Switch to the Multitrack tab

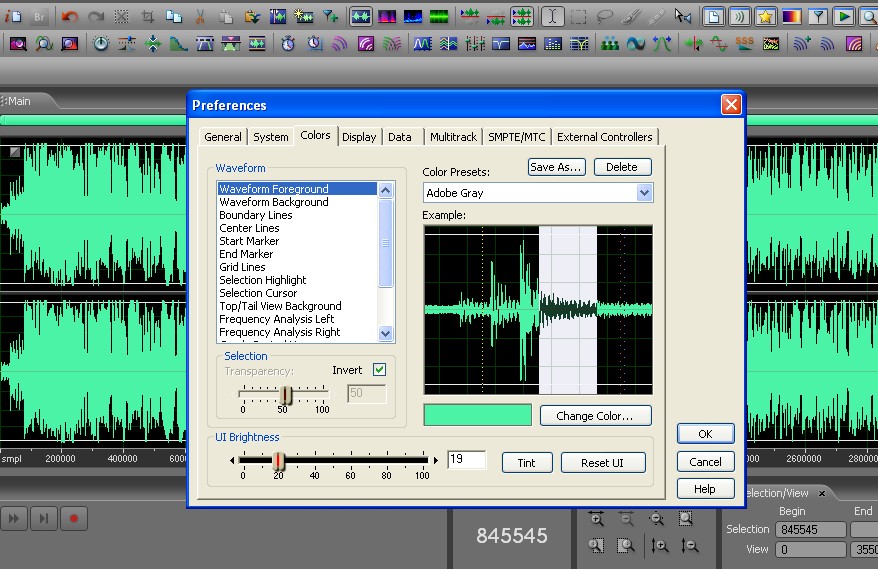(x=454, y=137)
